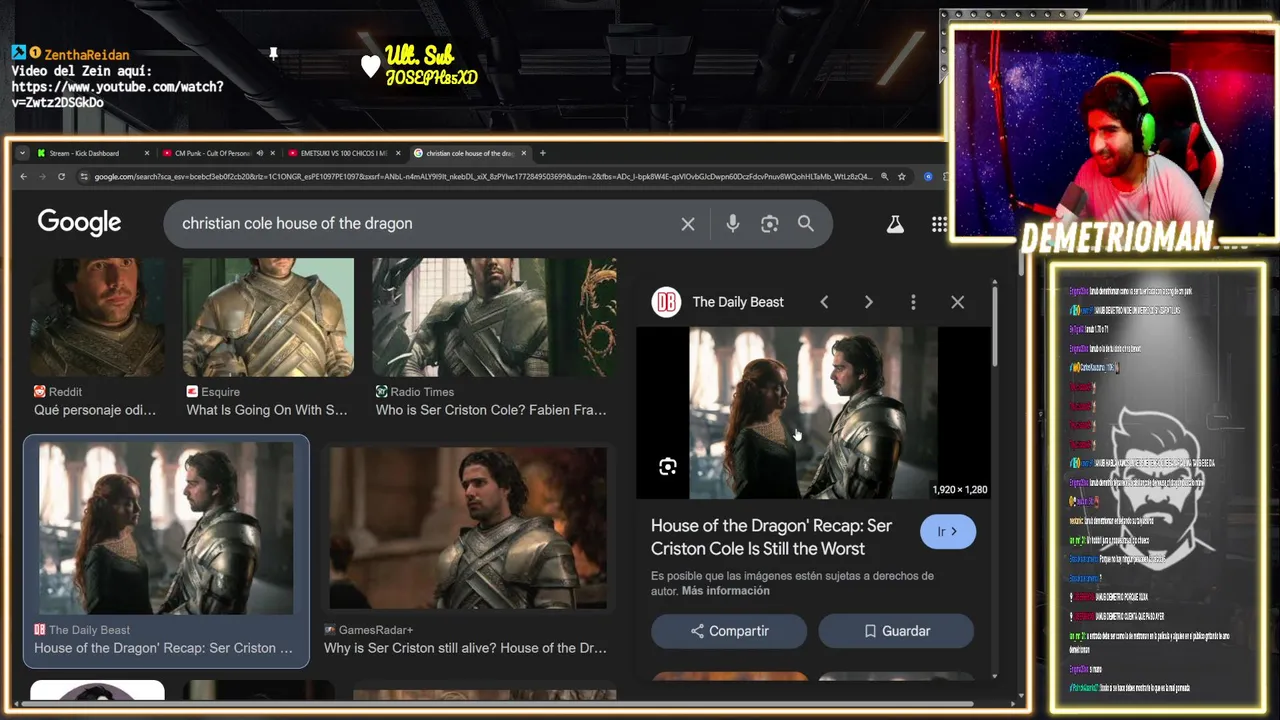Open Google Lens image search in search bar
Viewport: 1280px width, 720px height.
pos(769,224)
